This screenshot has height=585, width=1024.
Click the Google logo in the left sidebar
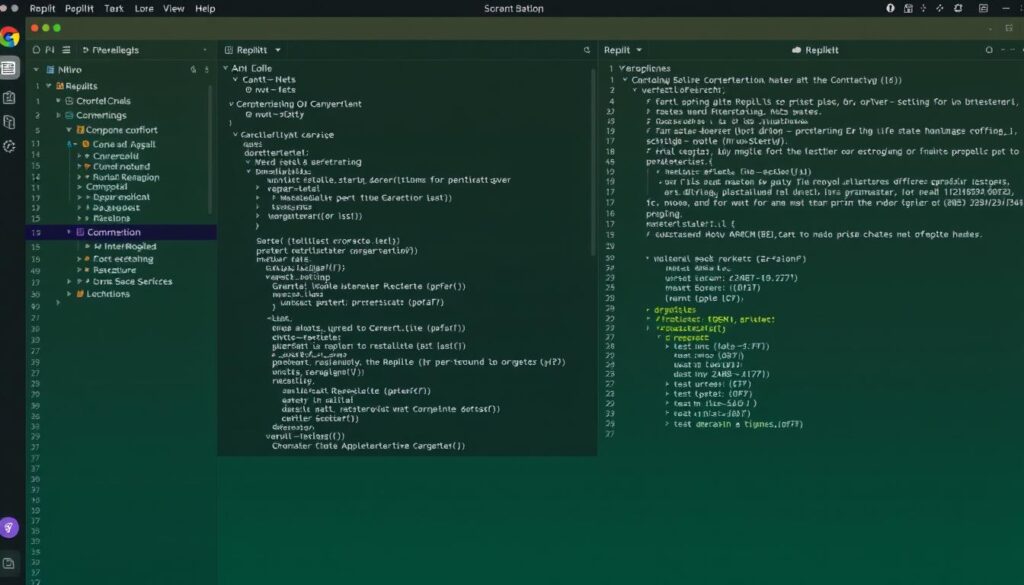click(9, 38)
